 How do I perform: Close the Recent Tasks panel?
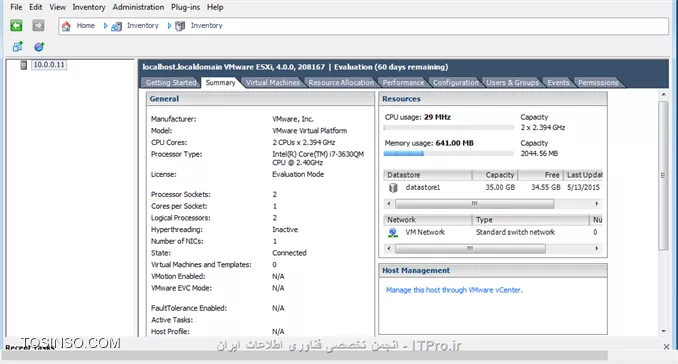(666, 347)
